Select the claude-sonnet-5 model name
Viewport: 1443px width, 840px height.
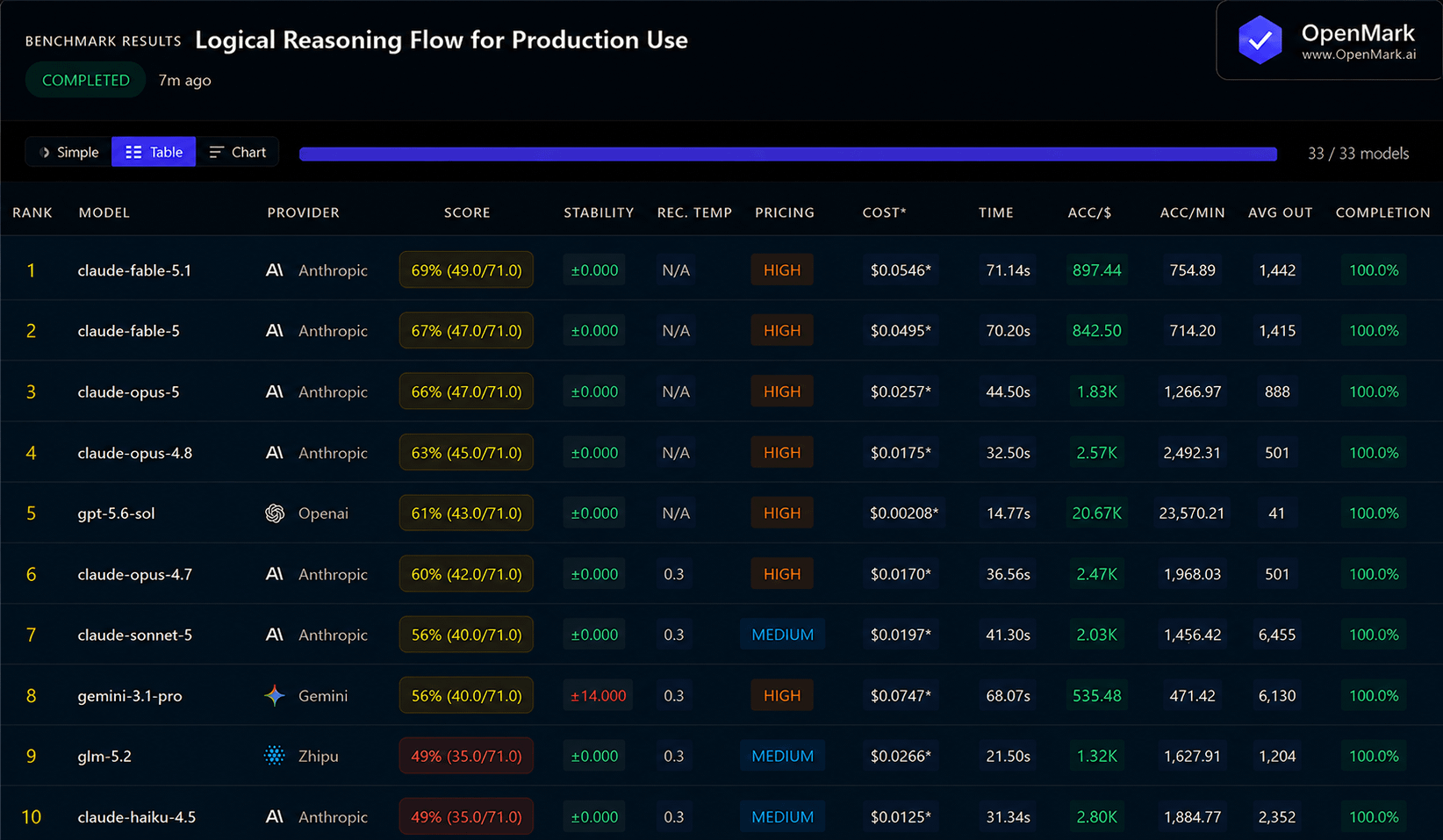coord(134,635)
